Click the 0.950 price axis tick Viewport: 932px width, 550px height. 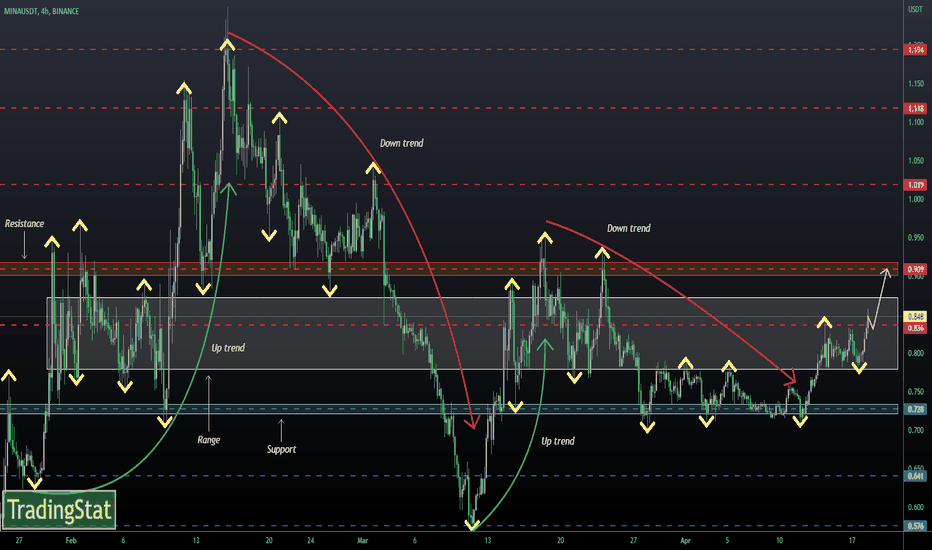tap(916, 238)
